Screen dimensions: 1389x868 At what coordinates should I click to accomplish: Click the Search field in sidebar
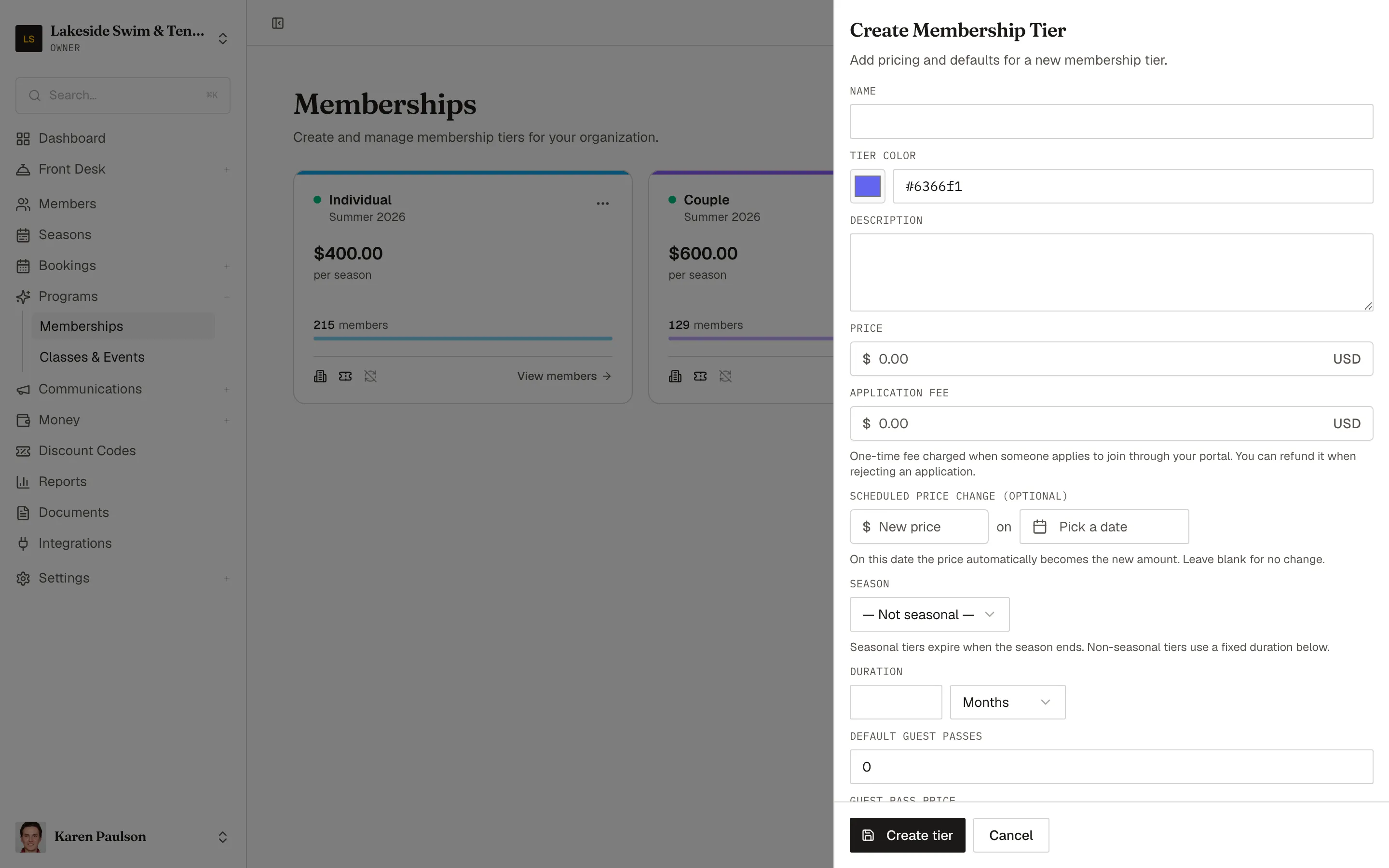pos(123,95)
